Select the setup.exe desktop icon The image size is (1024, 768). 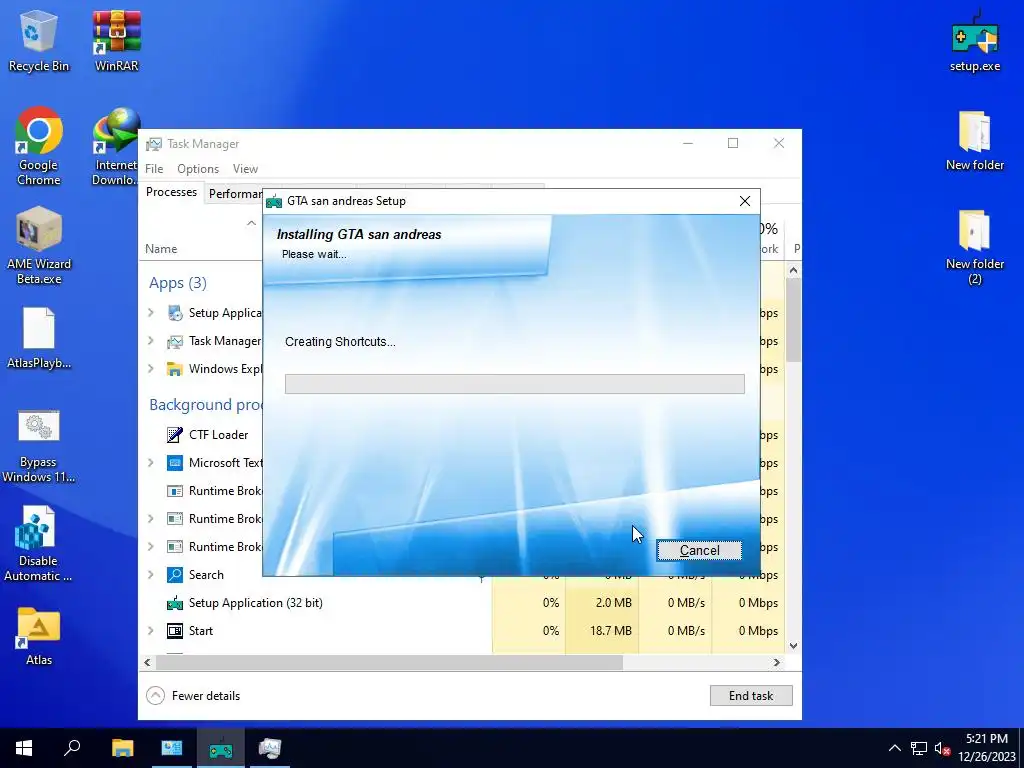pyautogui.click(x=974, y=40)
